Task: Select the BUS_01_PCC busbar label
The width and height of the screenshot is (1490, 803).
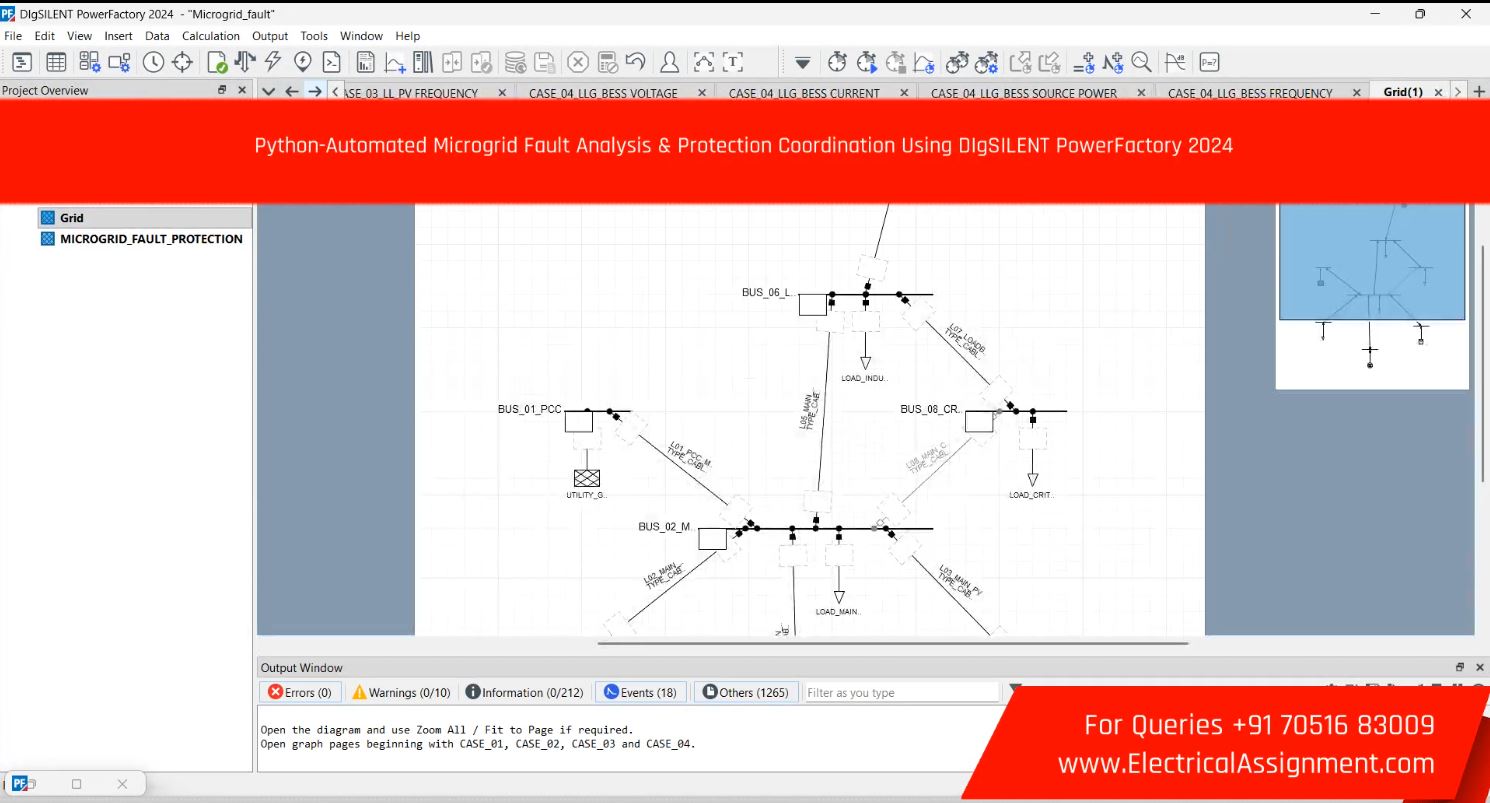Action: pos(530,409)
